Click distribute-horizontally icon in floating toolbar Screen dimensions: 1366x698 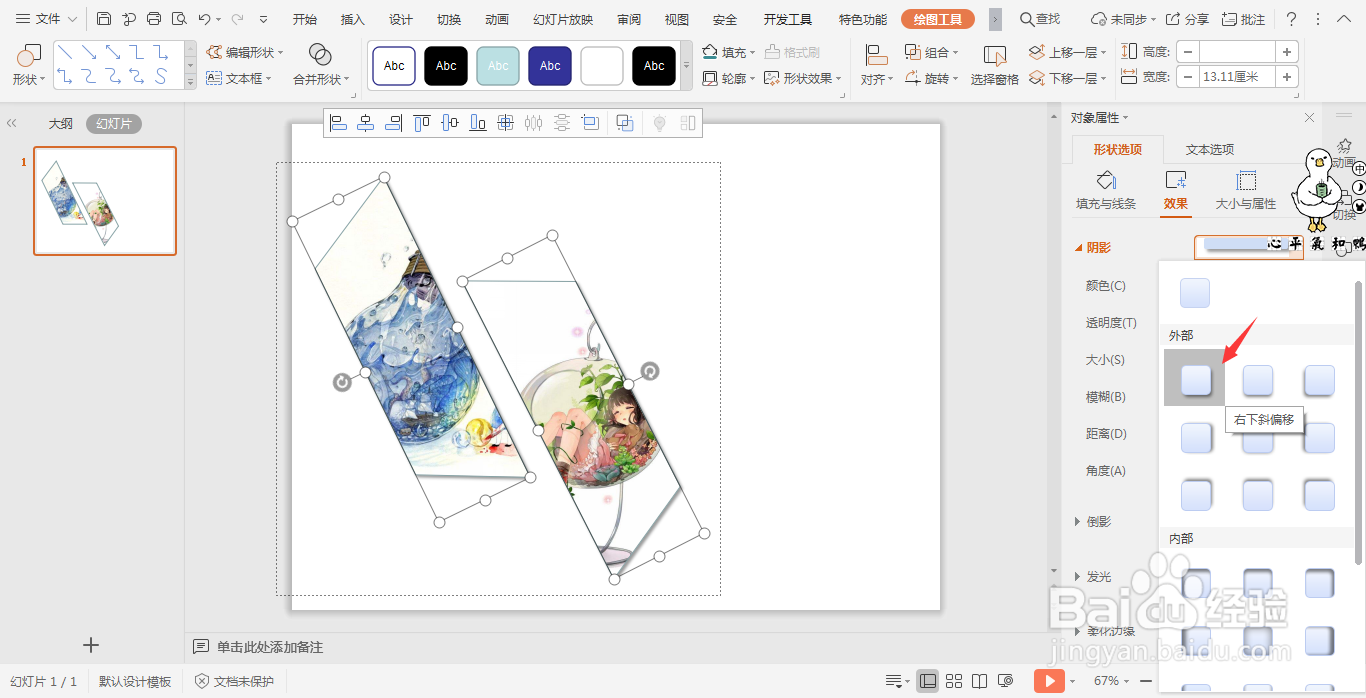534,123
